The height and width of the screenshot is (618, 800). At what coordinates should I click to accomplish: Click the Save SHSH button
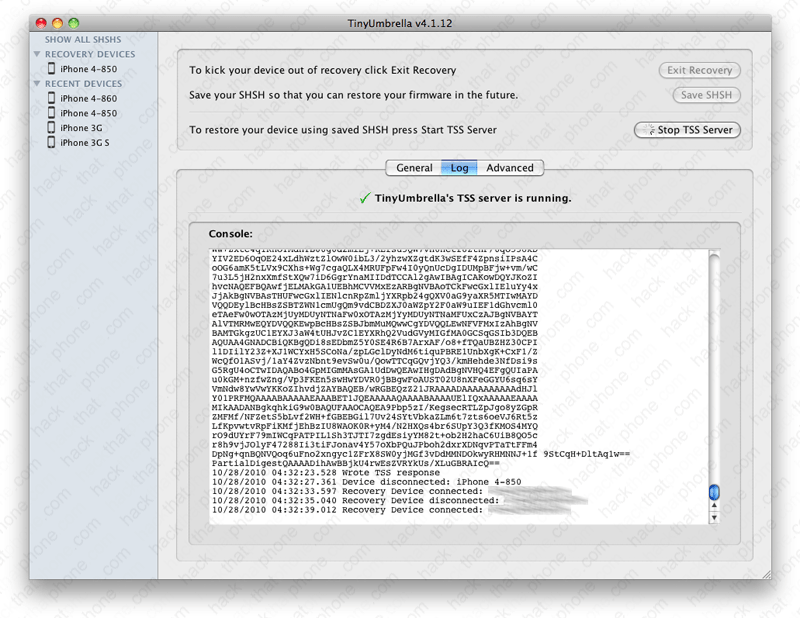point(705,95)
